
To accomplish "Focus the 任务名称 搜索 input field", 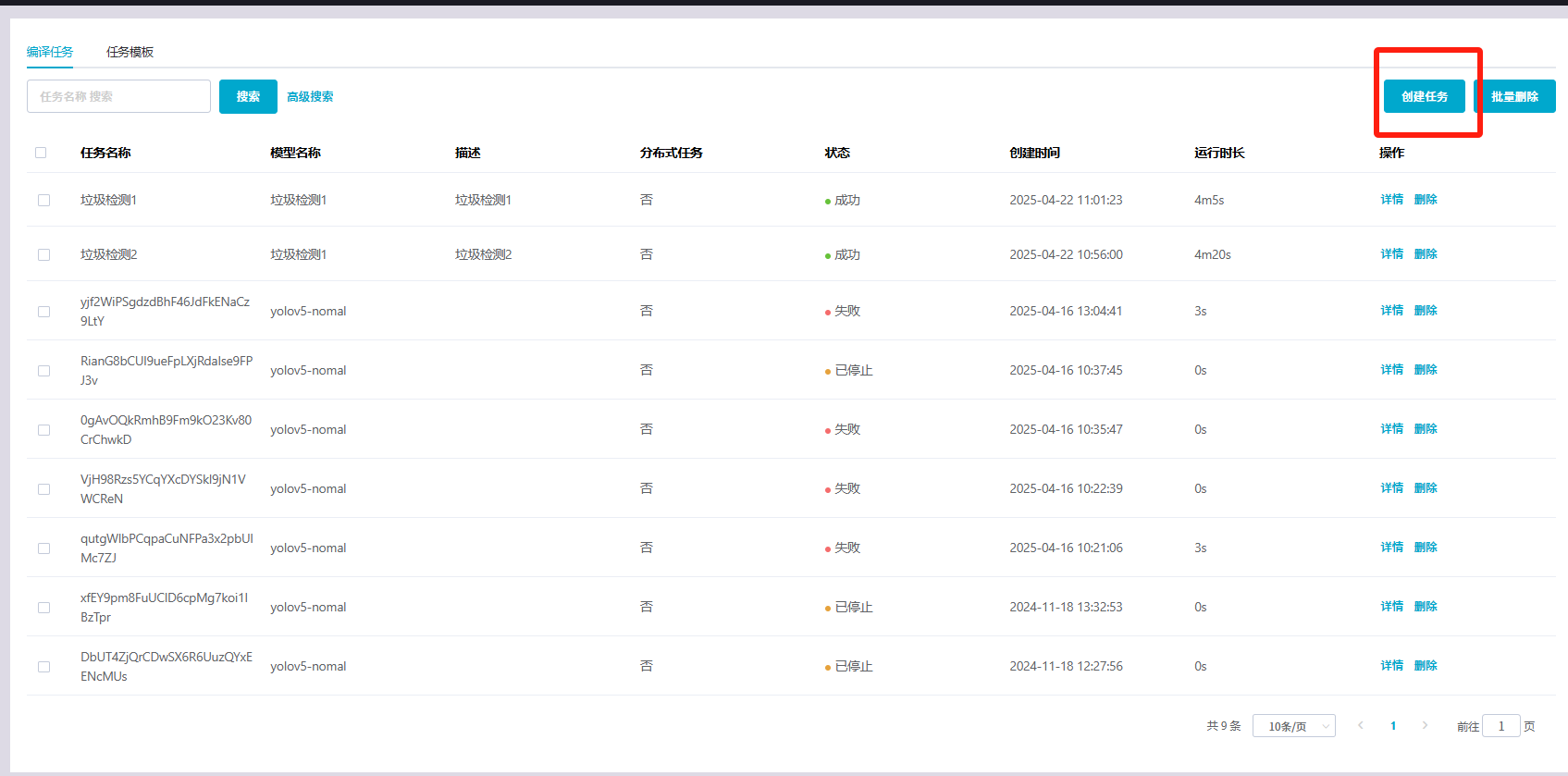I will 118,96.
